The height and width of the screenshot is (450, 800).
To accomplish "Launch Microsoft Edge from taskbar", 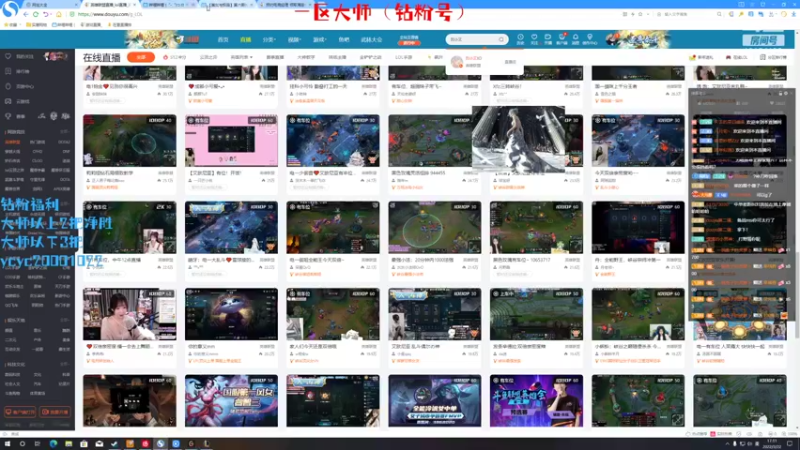I will coord(53,444).
